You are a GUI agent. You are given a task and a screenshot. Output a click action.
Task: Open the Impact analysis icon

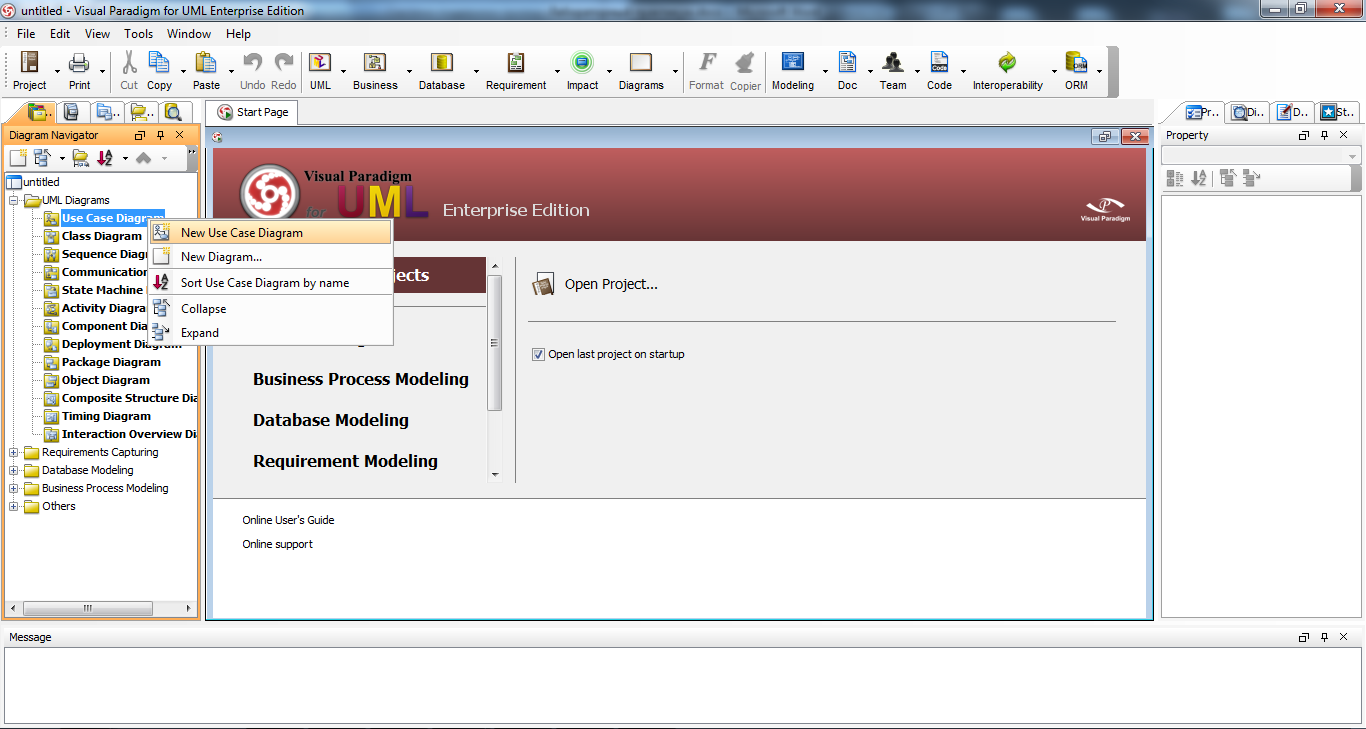(582, 63)
